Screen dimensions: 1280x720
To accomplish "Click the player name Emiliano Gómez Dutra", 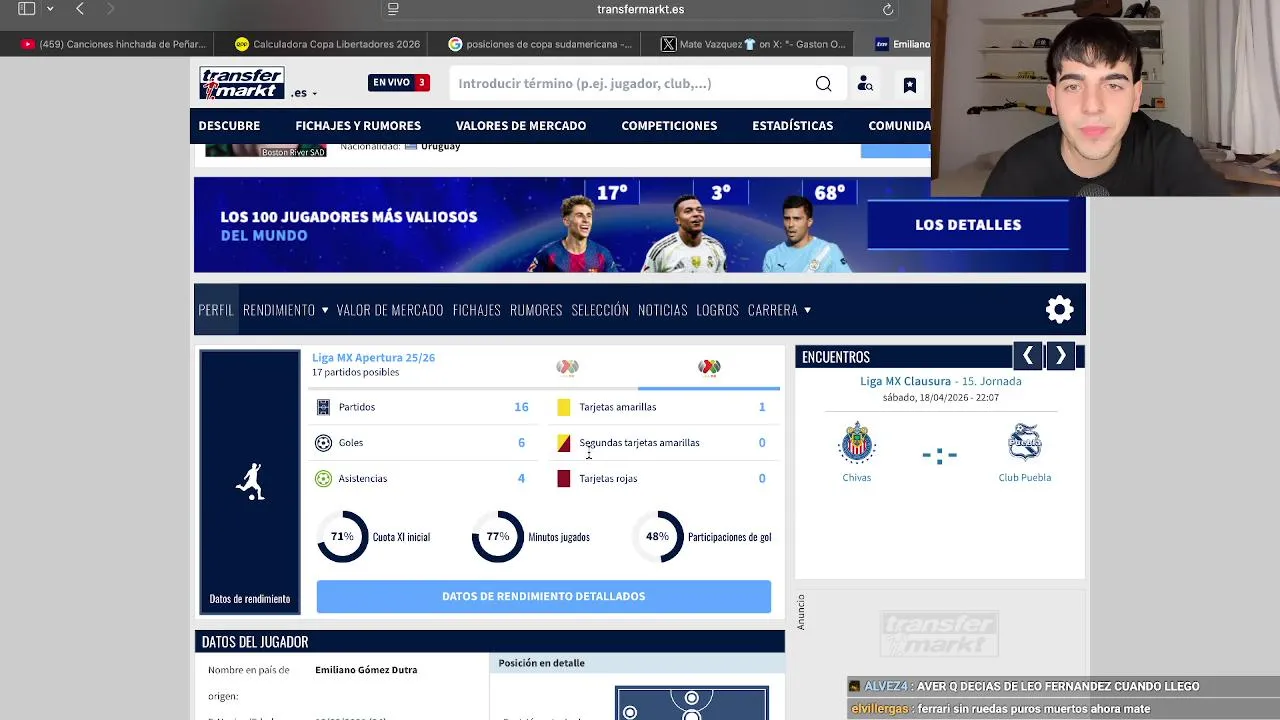I will point(366,670).
